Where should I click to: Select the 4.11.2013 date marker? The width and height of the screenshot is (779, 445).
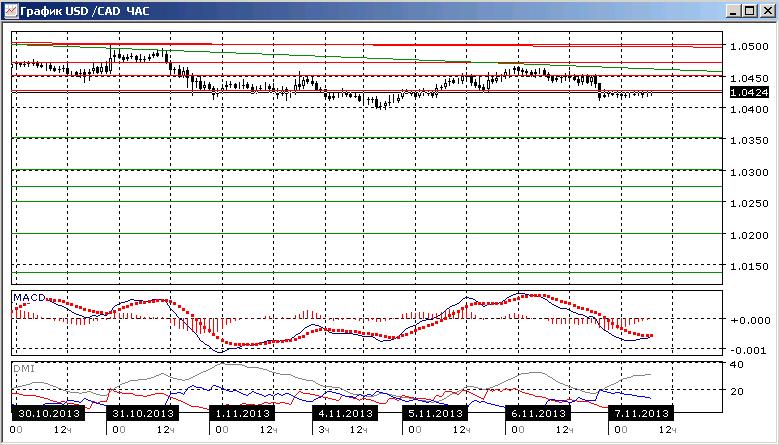coord(344,413)
